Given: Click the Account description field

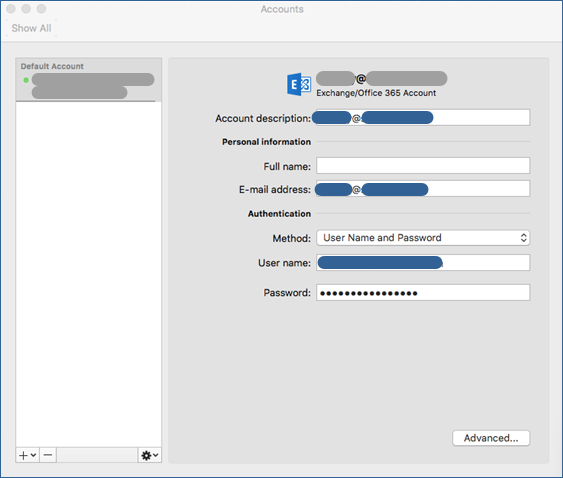Looking at the screenshot, I should click(423, 117).
